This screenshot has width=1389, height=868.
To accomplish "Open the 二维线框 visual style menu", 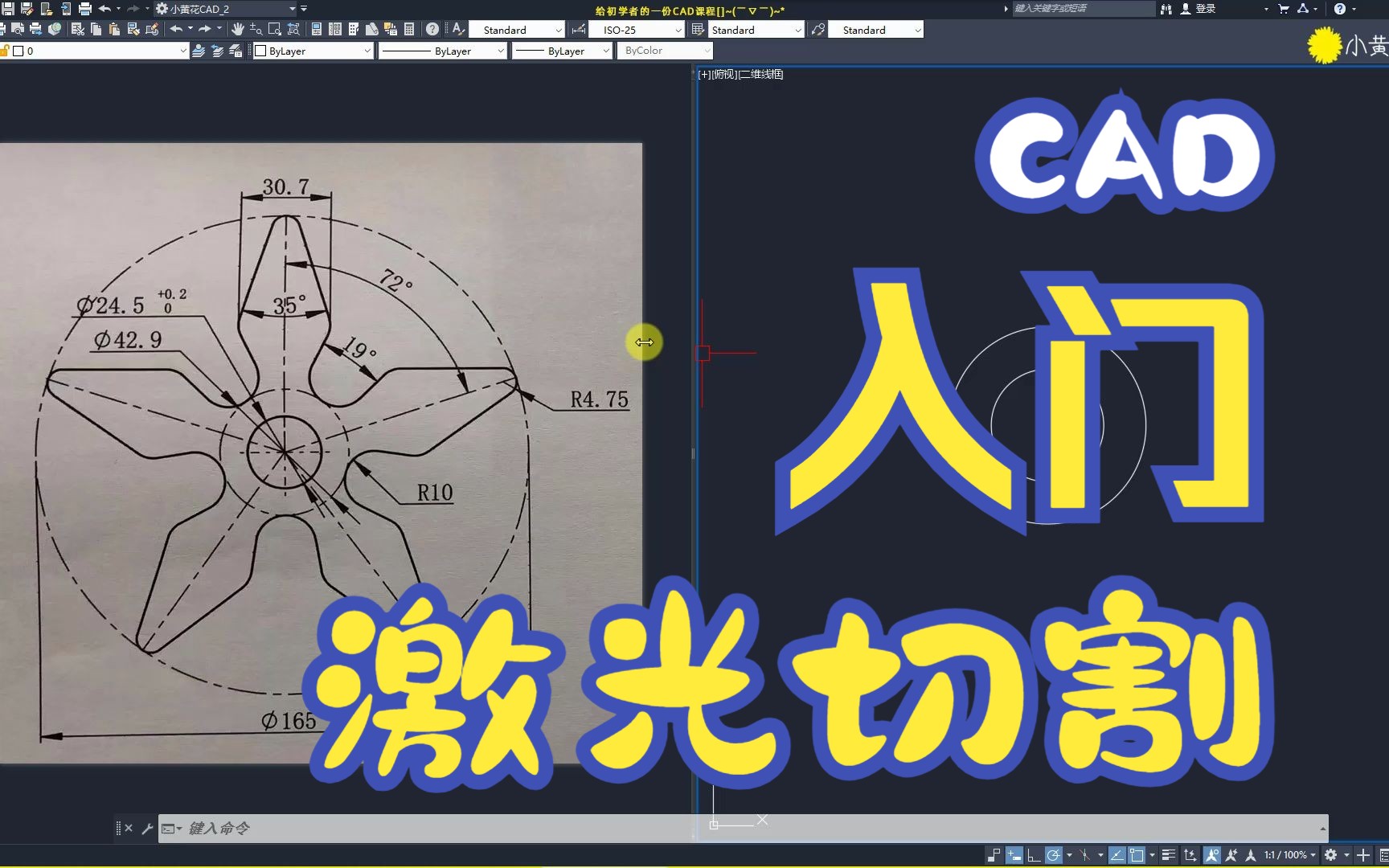I will click(x=760, y=74).
